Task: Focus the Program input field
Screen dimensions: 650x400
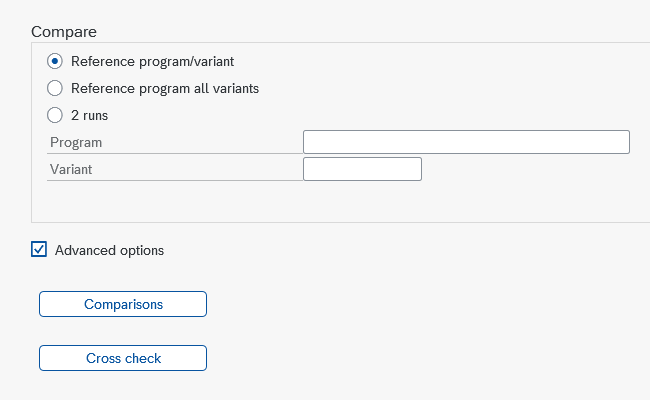Action: click(x=466, y=142)
